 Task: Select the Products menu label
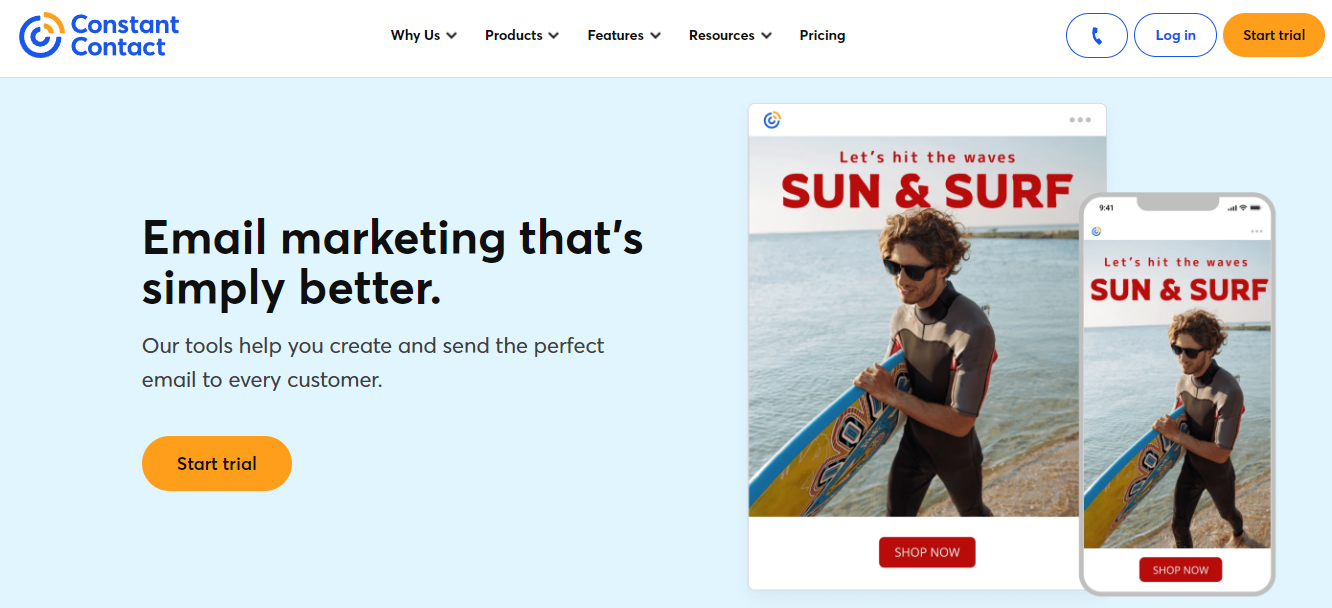coord(513,35)
